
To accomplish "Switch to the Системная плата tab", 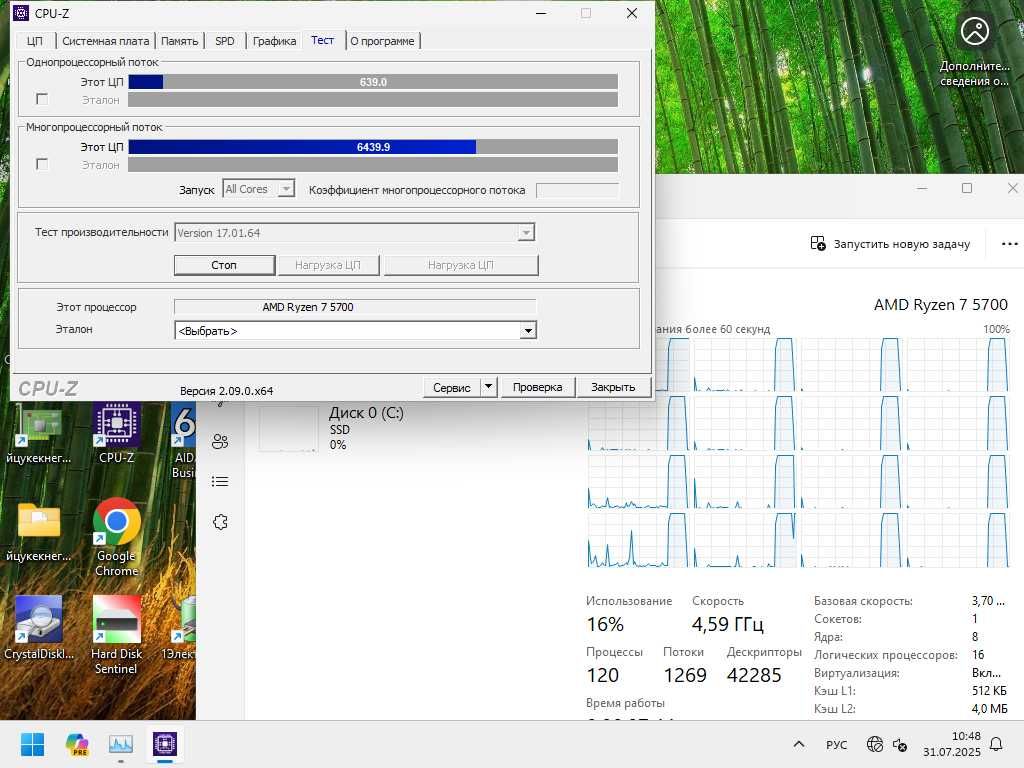I will tap(105, 41).
